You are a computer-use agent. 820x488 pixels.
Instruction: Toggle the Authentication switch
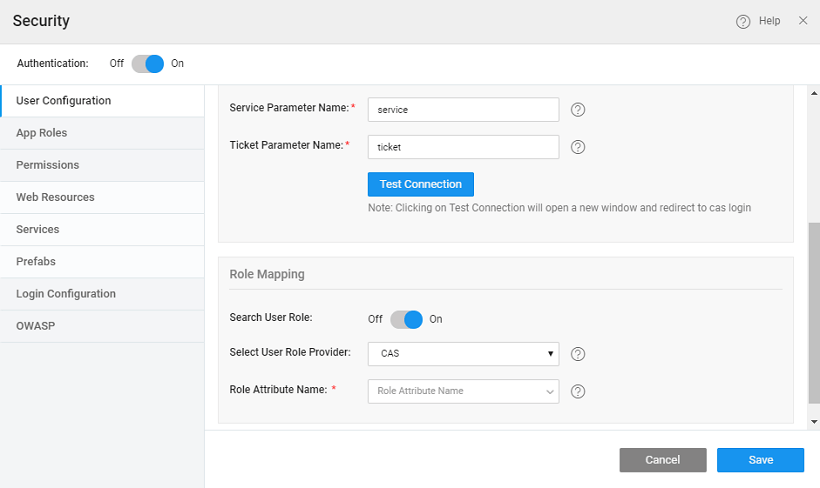tap(147, 63)
